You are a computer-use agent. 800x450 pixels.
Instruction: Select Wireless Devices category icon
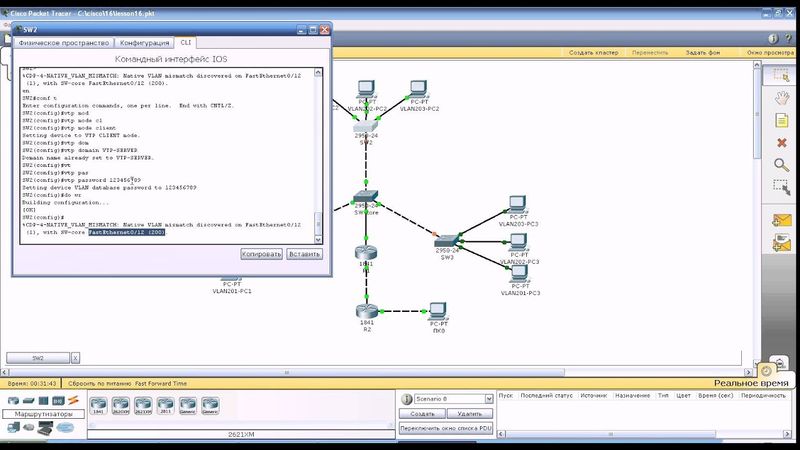[x=58, y=401]
